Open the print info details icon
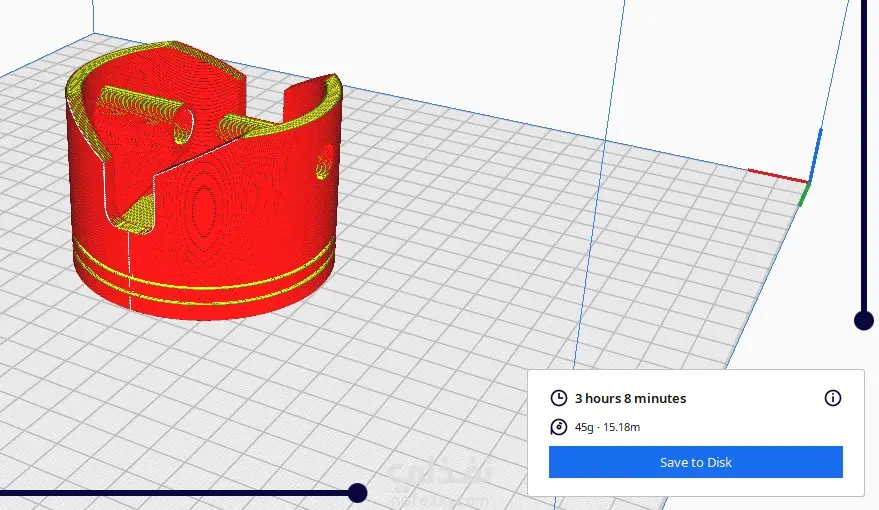The image size is (879, 510). (832, 398)
